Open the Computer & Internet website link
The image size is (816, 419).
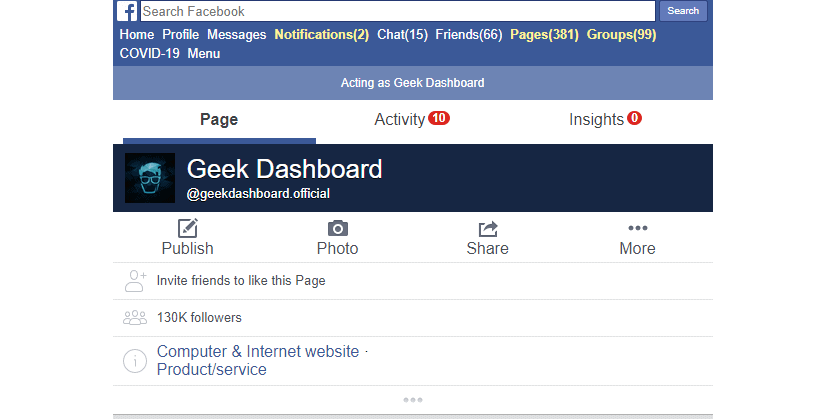[x=258, y=351]
